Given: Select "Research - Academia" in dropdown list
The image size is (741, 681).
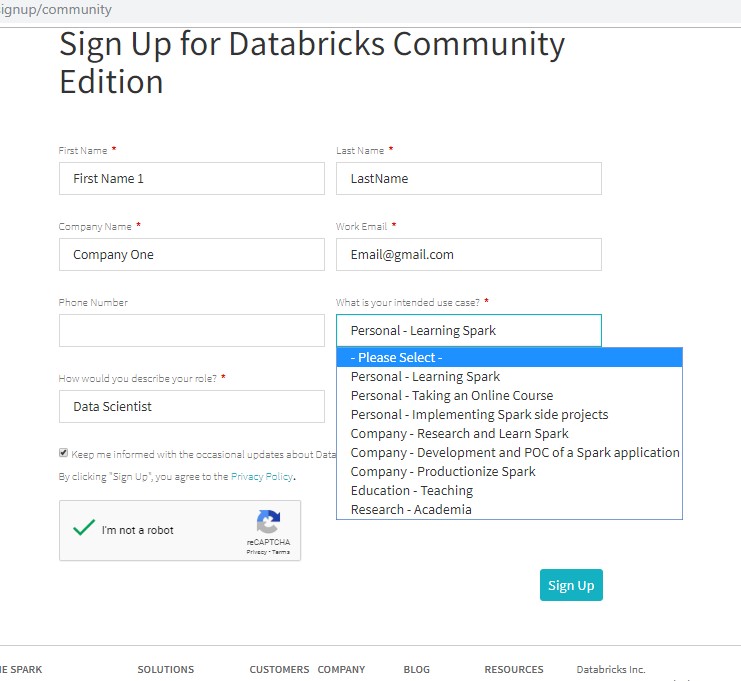Looking at the screenshot, I should pos(411,510).
